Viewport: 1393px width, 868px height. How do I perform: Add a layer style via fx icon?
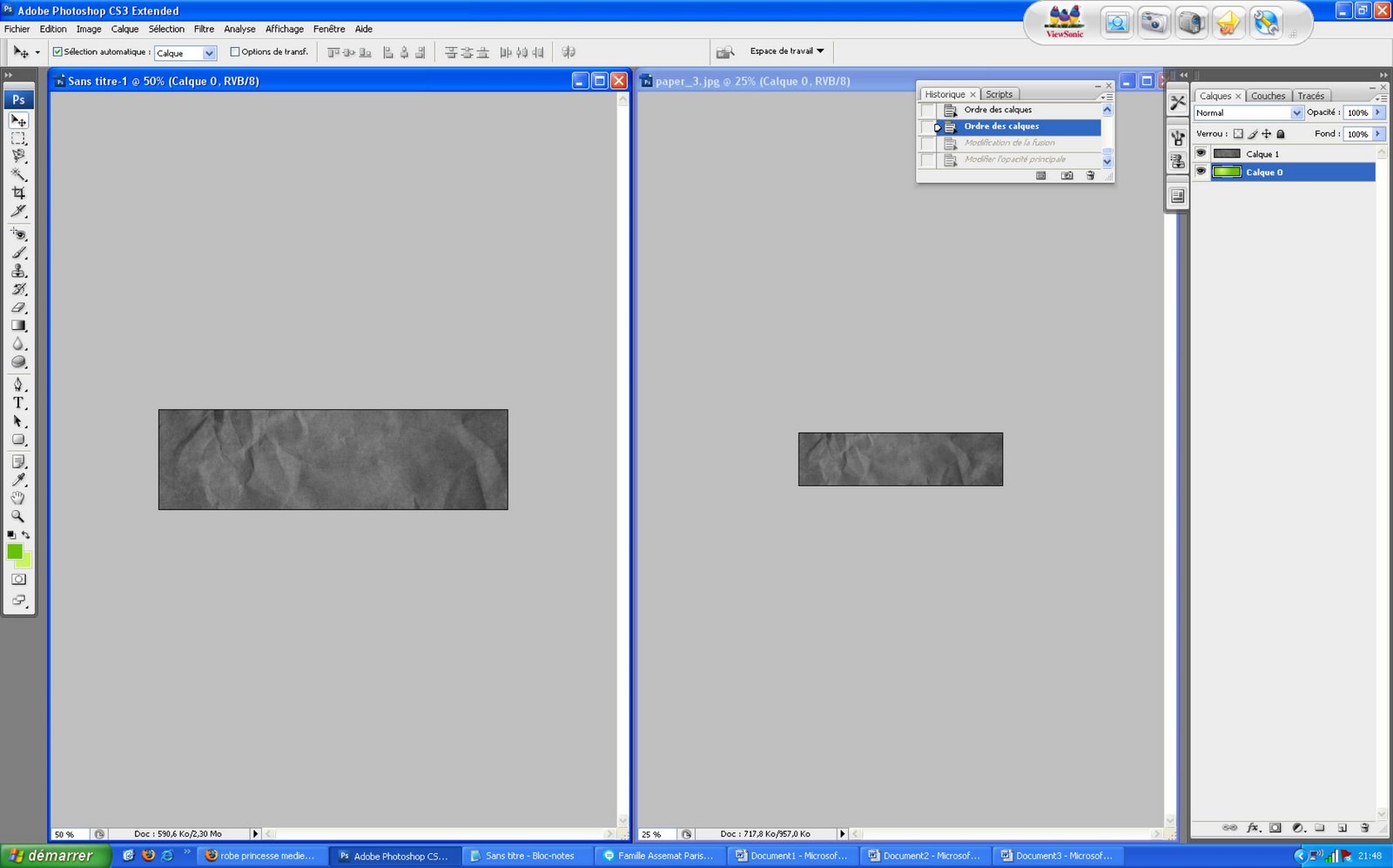(x=1253, y=828)
